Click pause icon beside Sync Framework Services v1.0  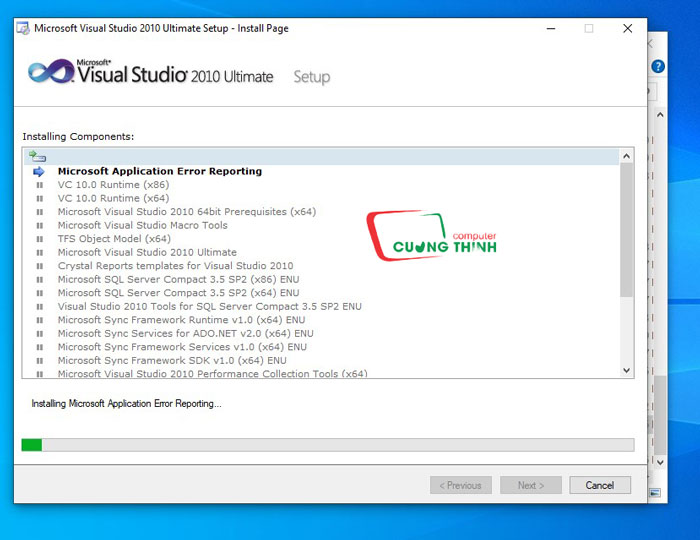click(x=40, y=347)
